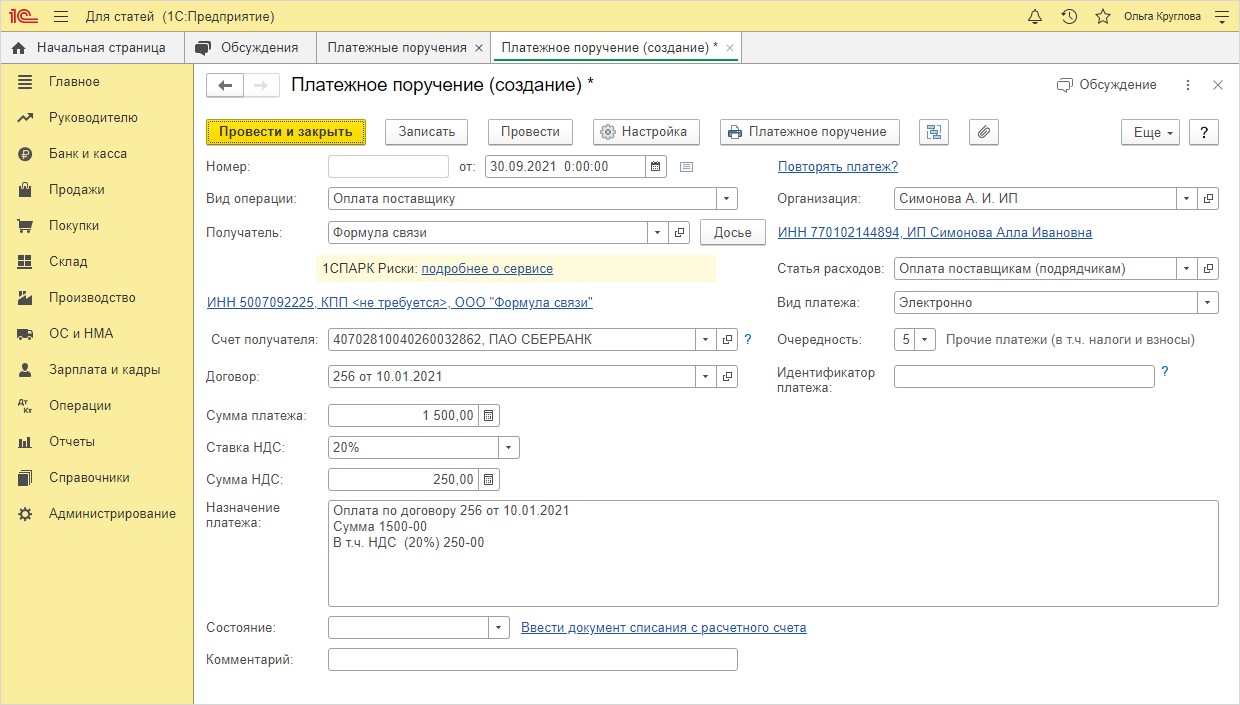Image resolution: width=1240 pixels, height=705 pixels.
Task: Attach files with the paperclip icon
Action: tap(984, 132)
